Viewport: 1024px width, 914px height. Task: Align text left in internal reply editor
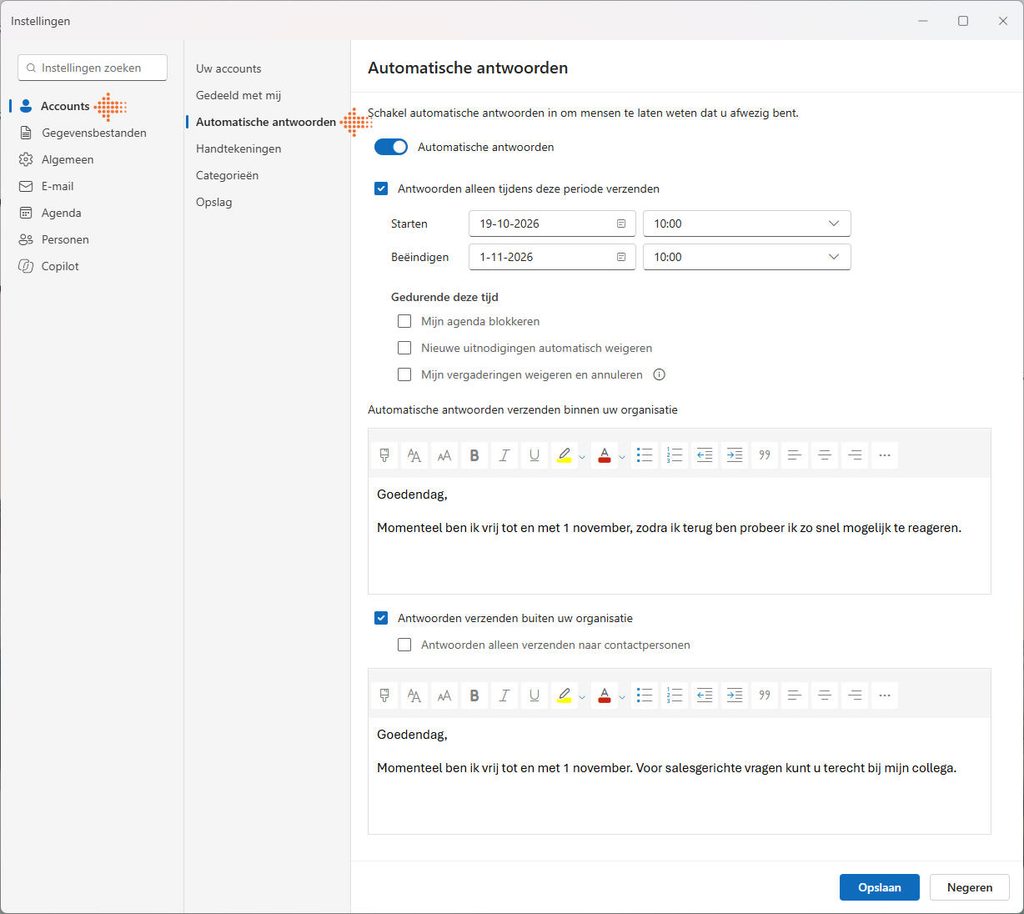tap(795, 455)
